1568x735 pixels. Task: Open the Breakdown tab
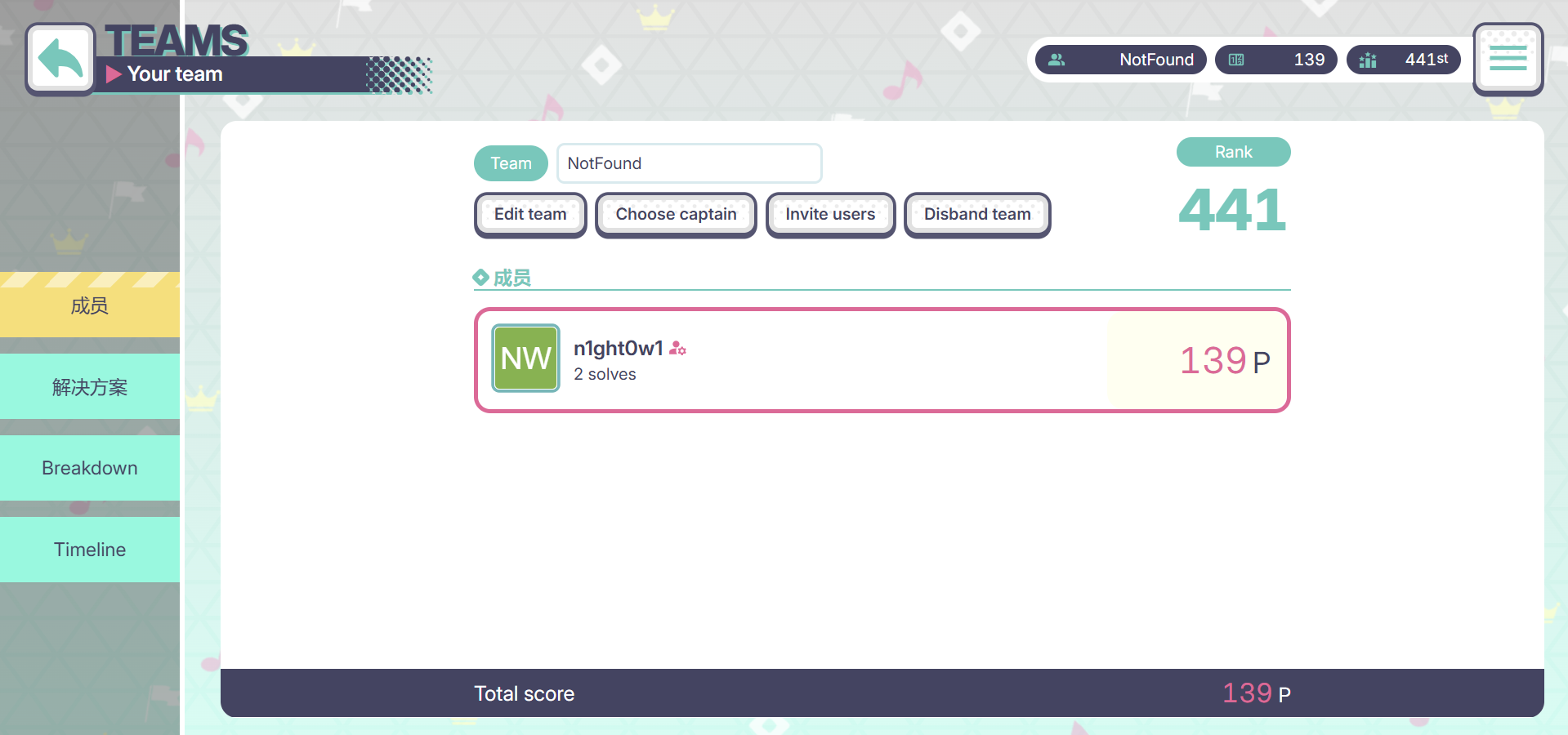[90, 468]
